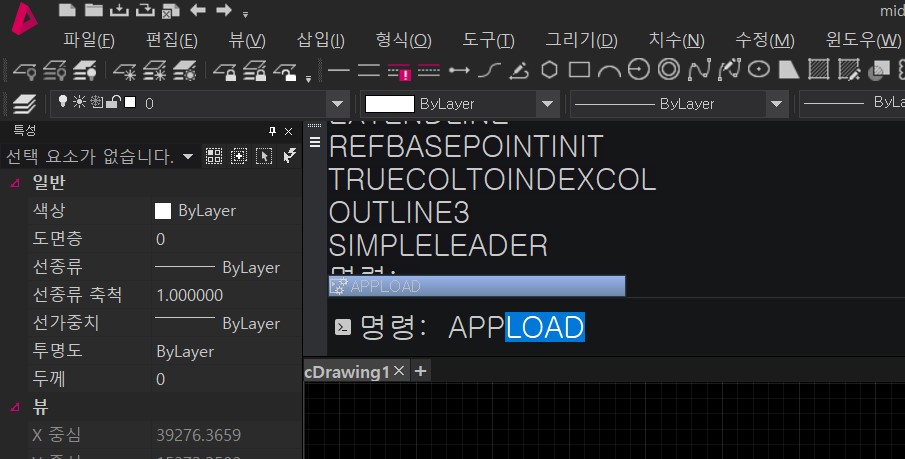Click the command window hamburger menu icon
The width and height of the screenshot is (905, 459).
tap(315, 142)
